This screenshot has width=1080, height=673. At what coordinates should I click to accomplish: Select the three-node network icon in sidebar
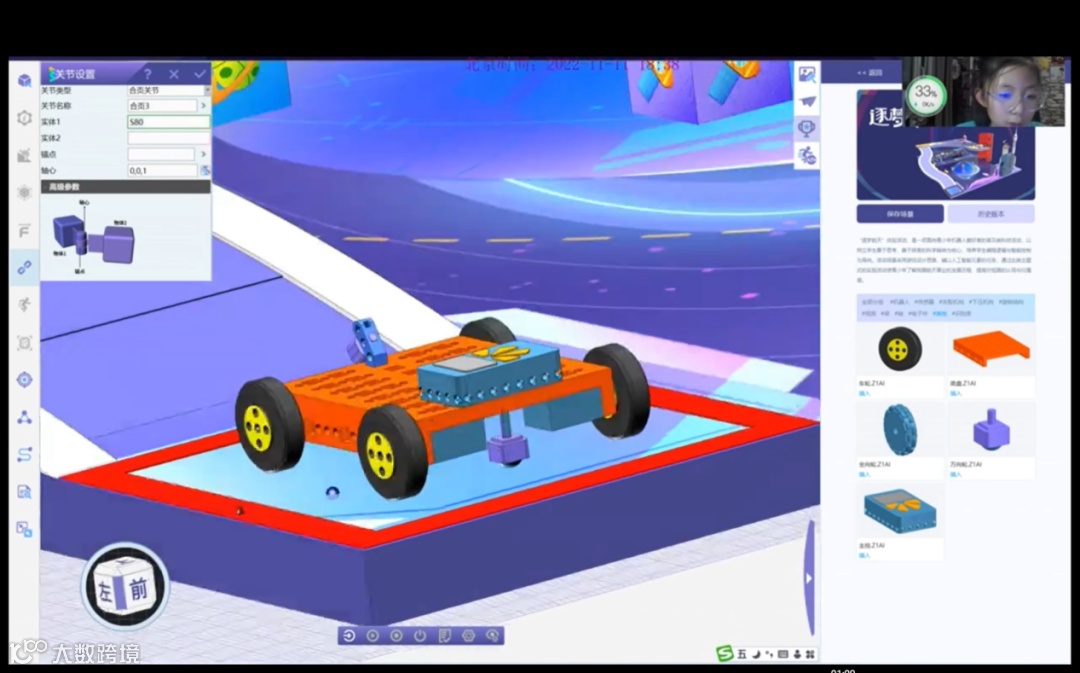pos(24,417)
